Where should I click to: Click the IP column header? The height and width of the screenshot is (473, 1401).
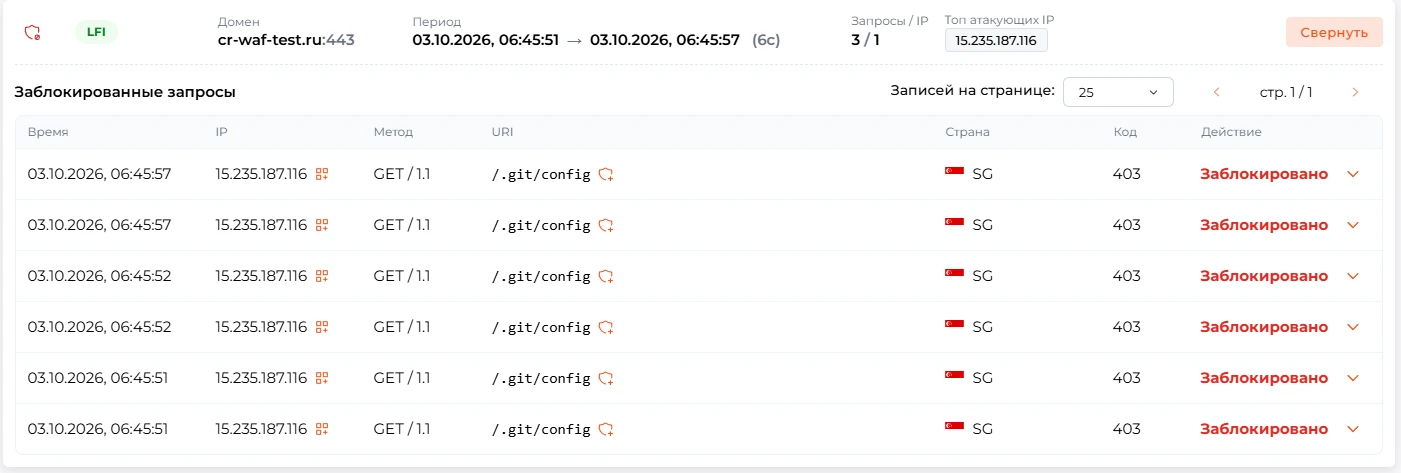point(222,132)
